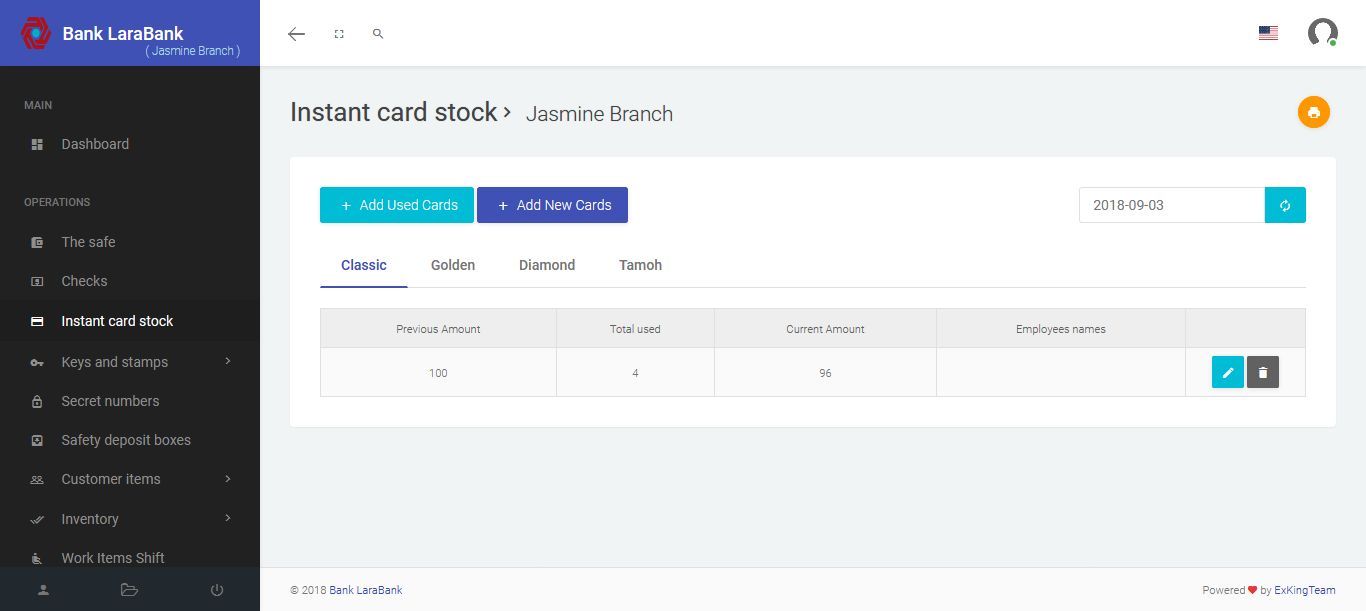Click the Add Used Cards button
Screen dimensions: 1366x611
coord(397,205)
